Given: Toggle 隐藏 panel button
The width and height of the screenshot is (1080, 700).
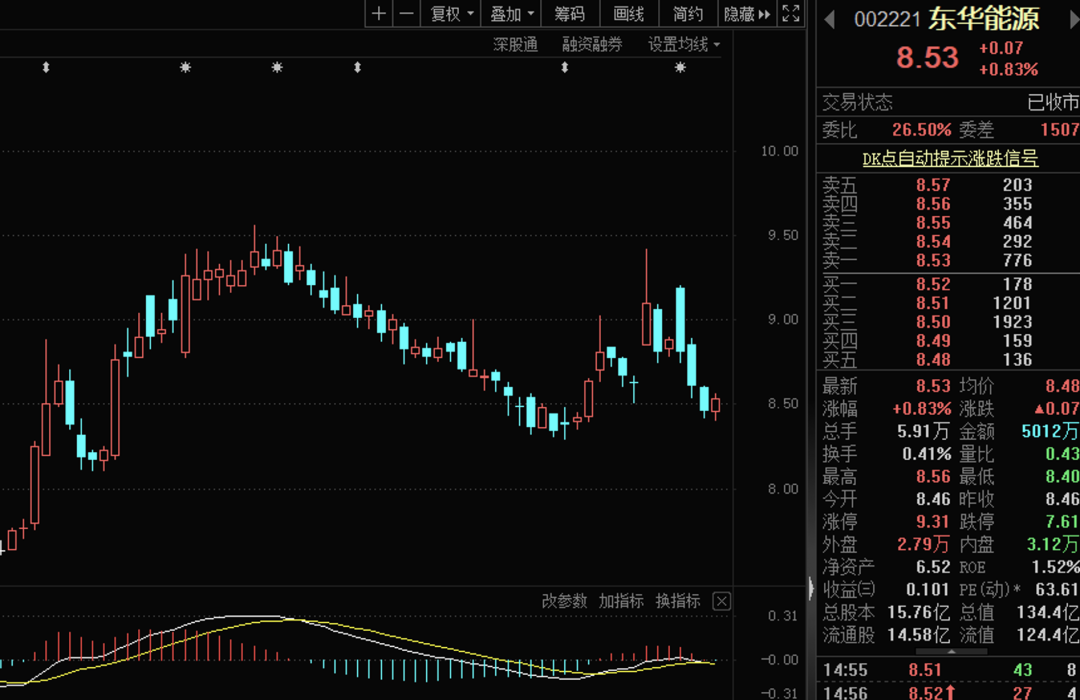Looking at the screenshot, I should click(x=747, y=14).
